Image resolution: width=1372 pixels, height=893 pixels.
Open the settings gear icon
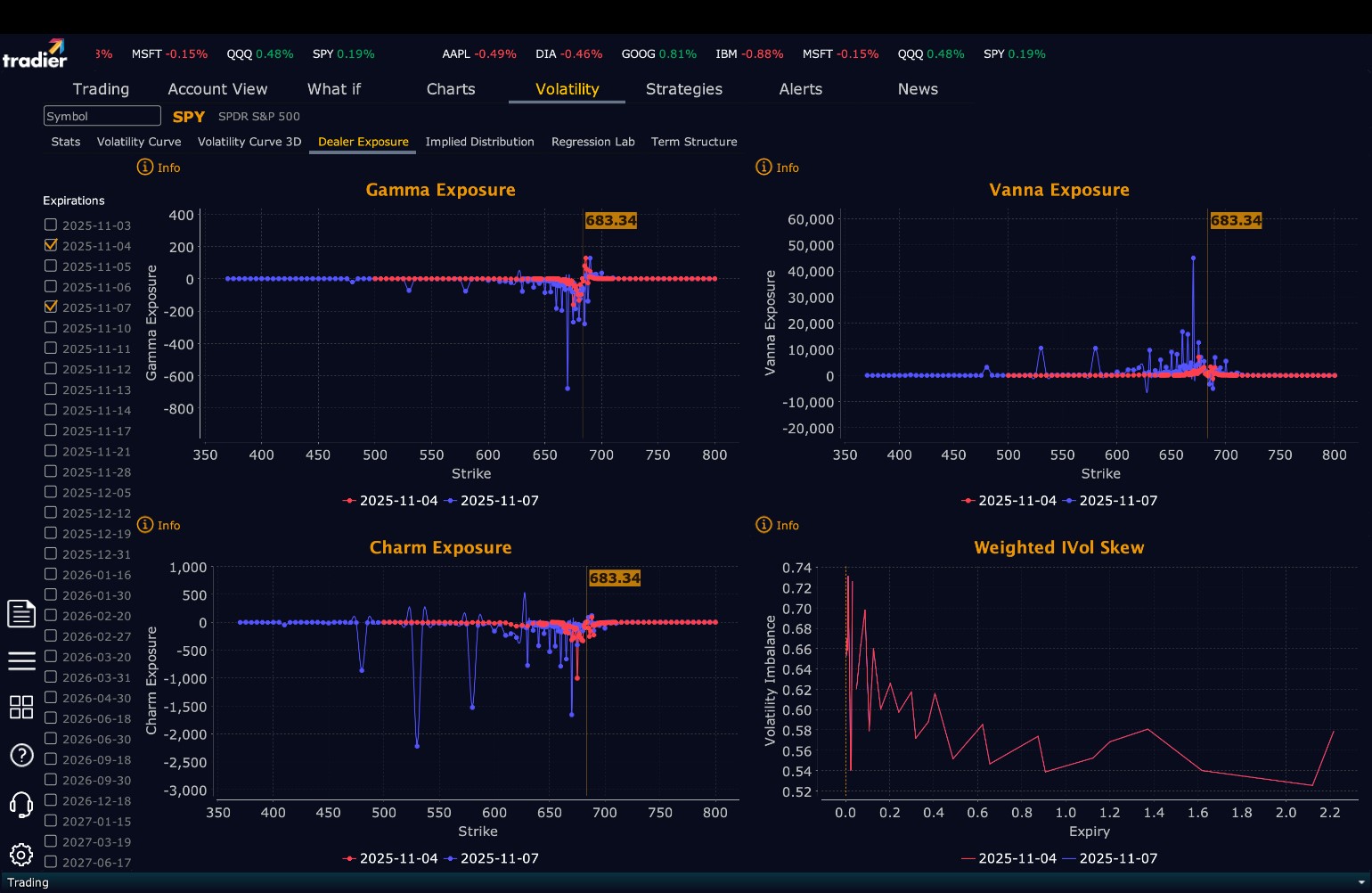pos(21,855)
